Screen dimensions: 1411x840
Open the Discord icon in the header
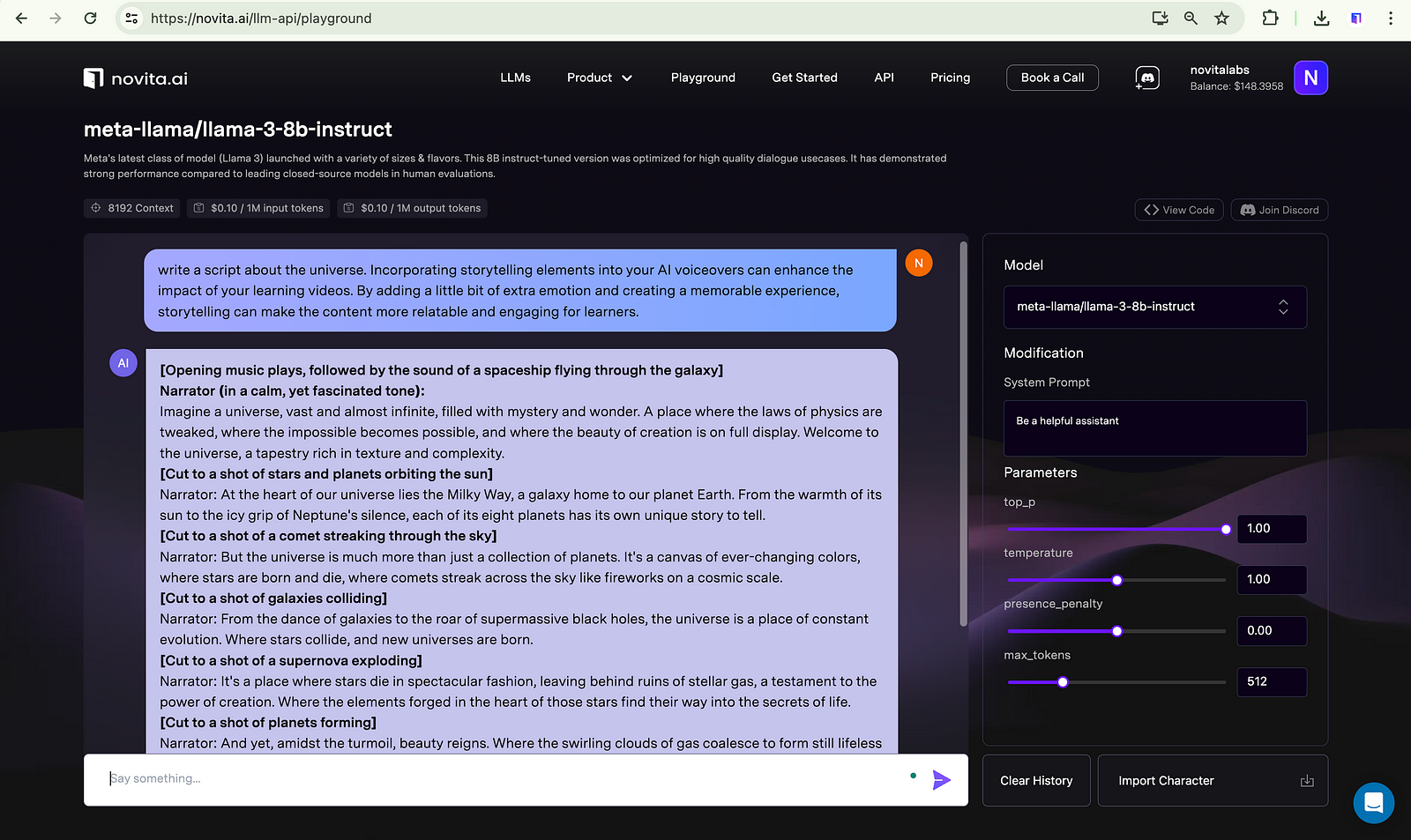(x=1147, y=78)
